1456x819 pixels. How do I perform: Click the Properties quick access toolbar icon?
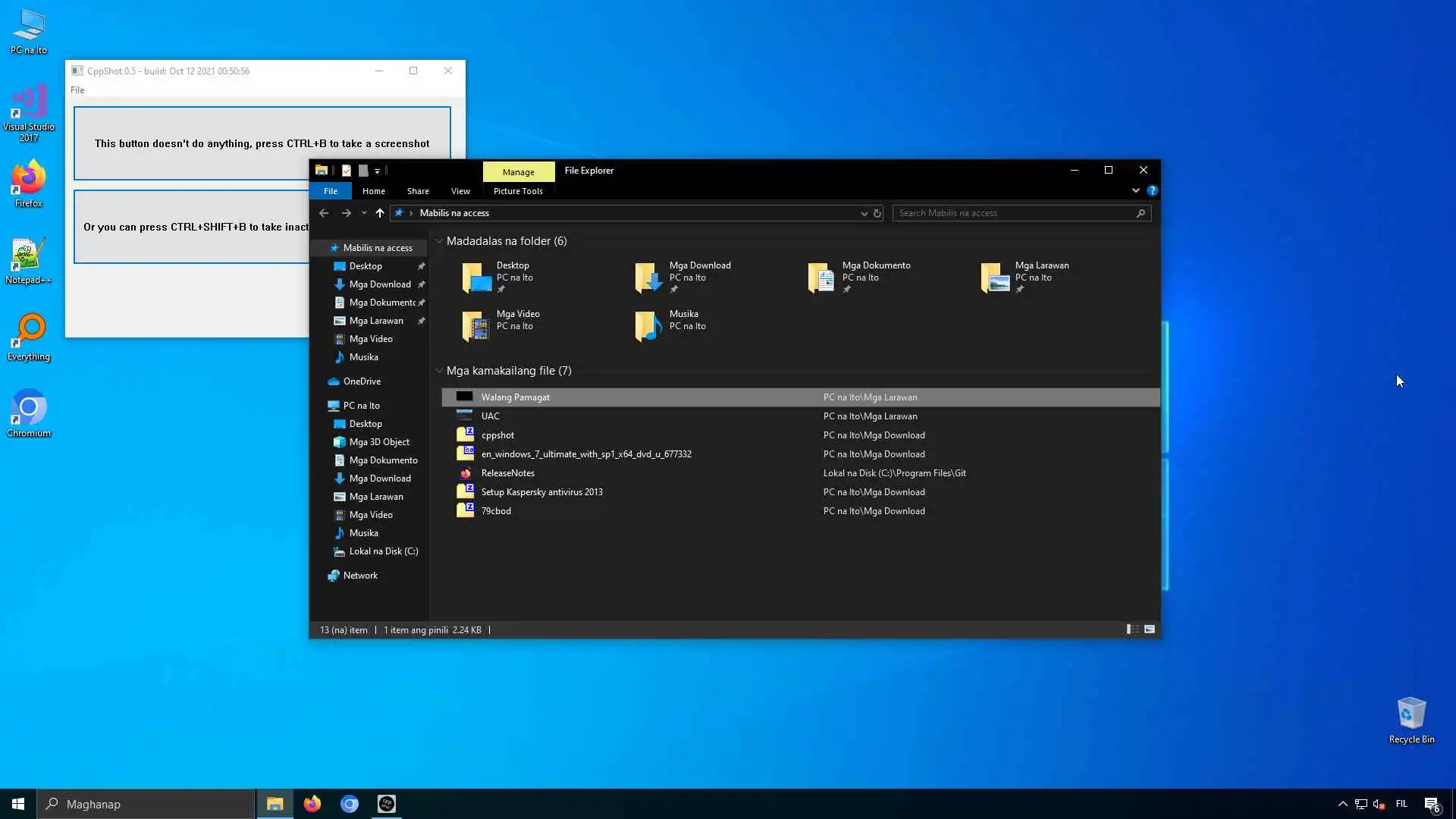click(347, 171)
